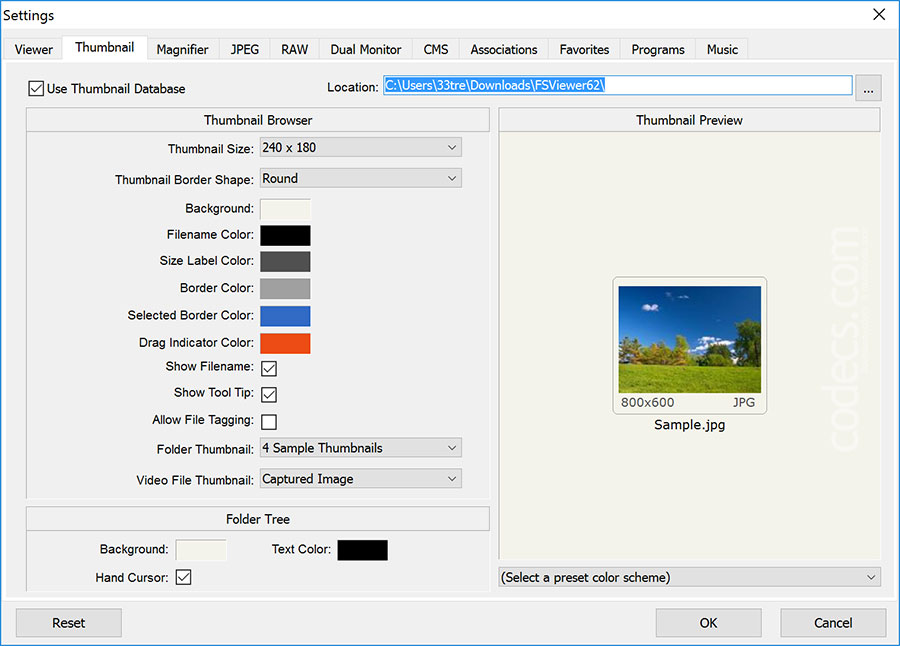This screenshot has height=646, width=900.
Task: Toggle the Hand Cursor checkbox
Action: click(184, 577)
